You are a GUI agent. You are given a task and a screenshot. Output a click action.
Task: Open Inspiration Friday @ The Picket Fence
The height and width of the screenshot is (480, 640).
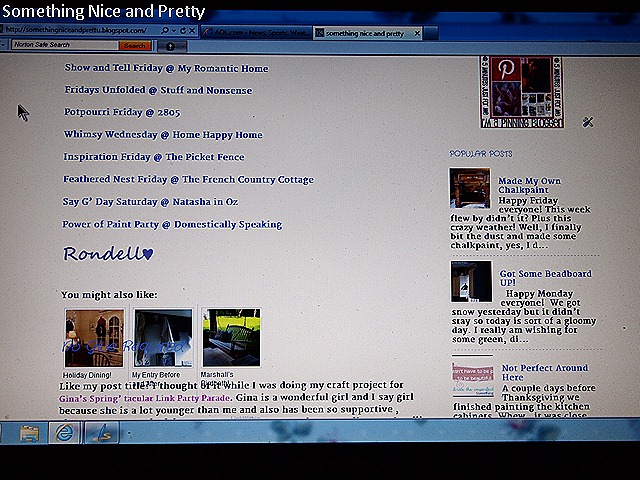(153, 157)
